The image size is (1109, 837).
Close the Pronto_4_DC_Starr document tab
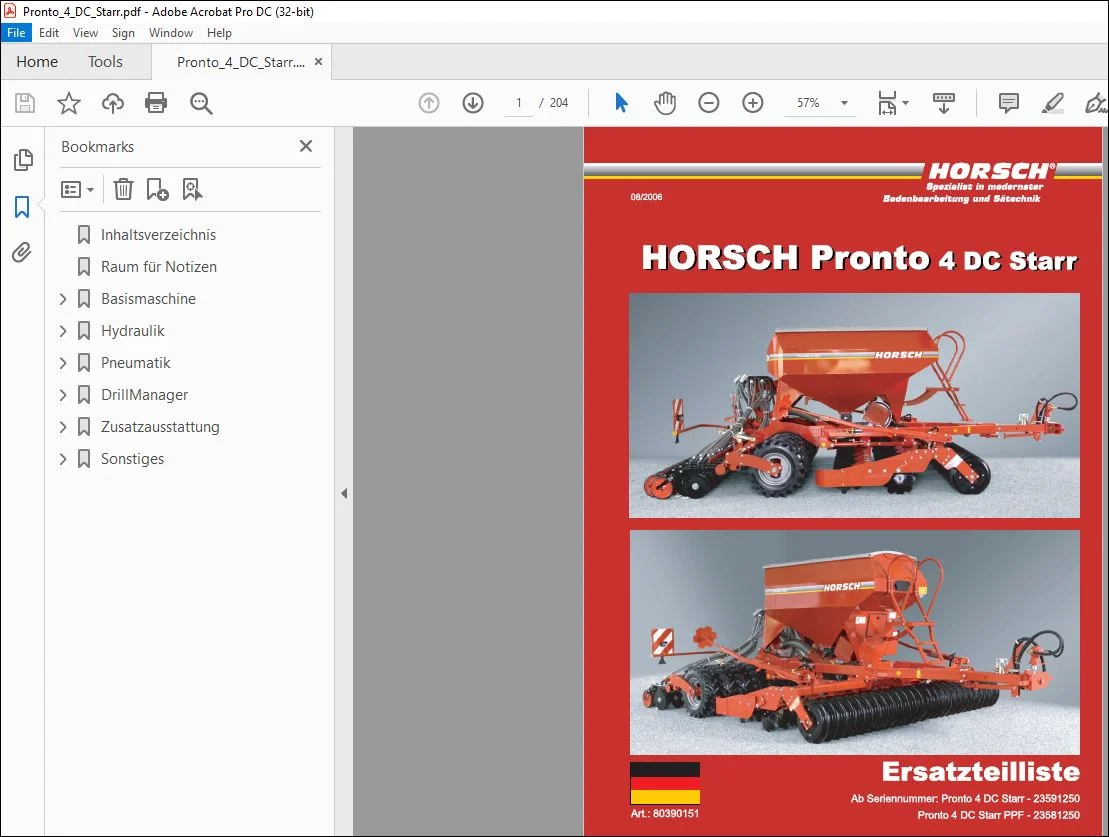click(x=318, y=62)
